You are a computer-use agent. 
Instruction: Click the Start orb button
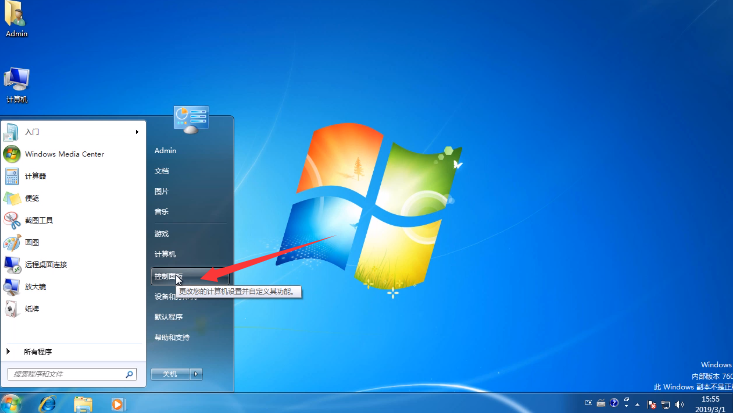(x=11, y=403)
